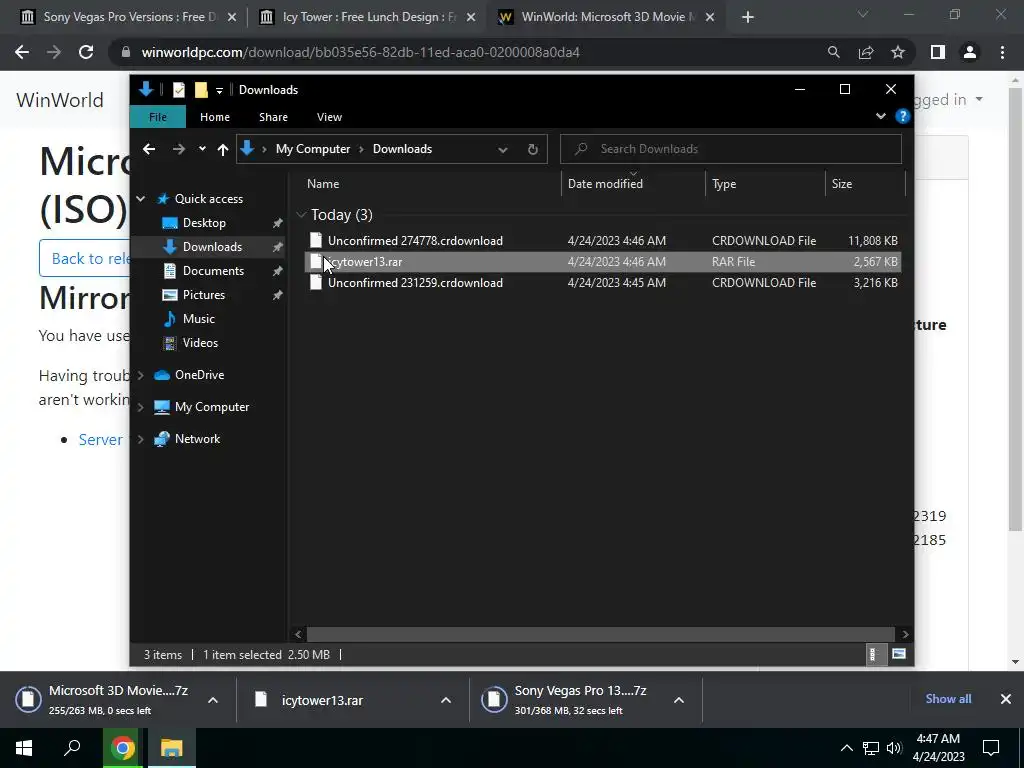1024x768 pixels.
Task: Open the View ribbon tab
Action: [x=329, y=117]
